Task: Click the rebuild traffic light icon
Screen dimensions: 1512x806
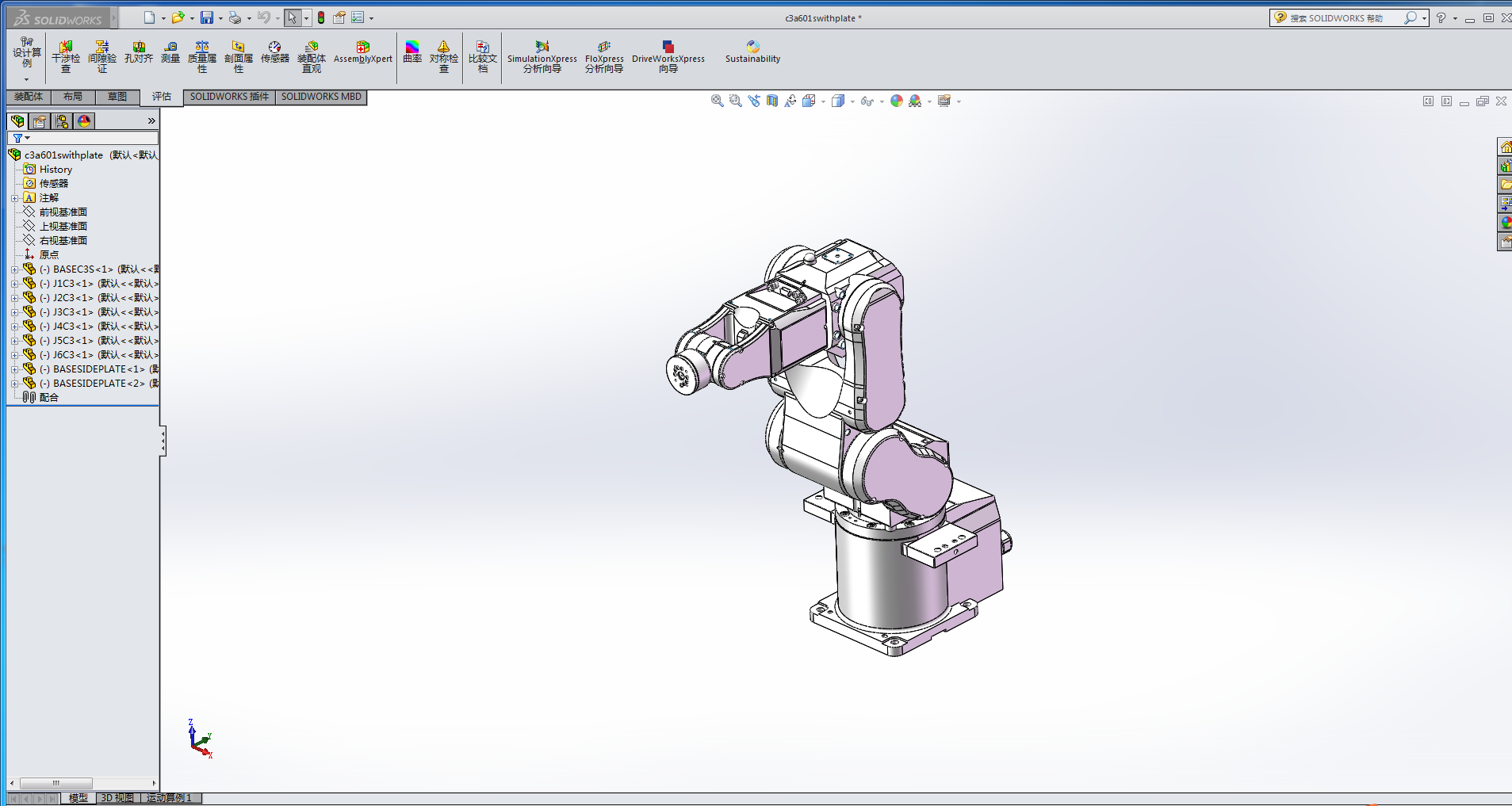Action: [321, 17]
